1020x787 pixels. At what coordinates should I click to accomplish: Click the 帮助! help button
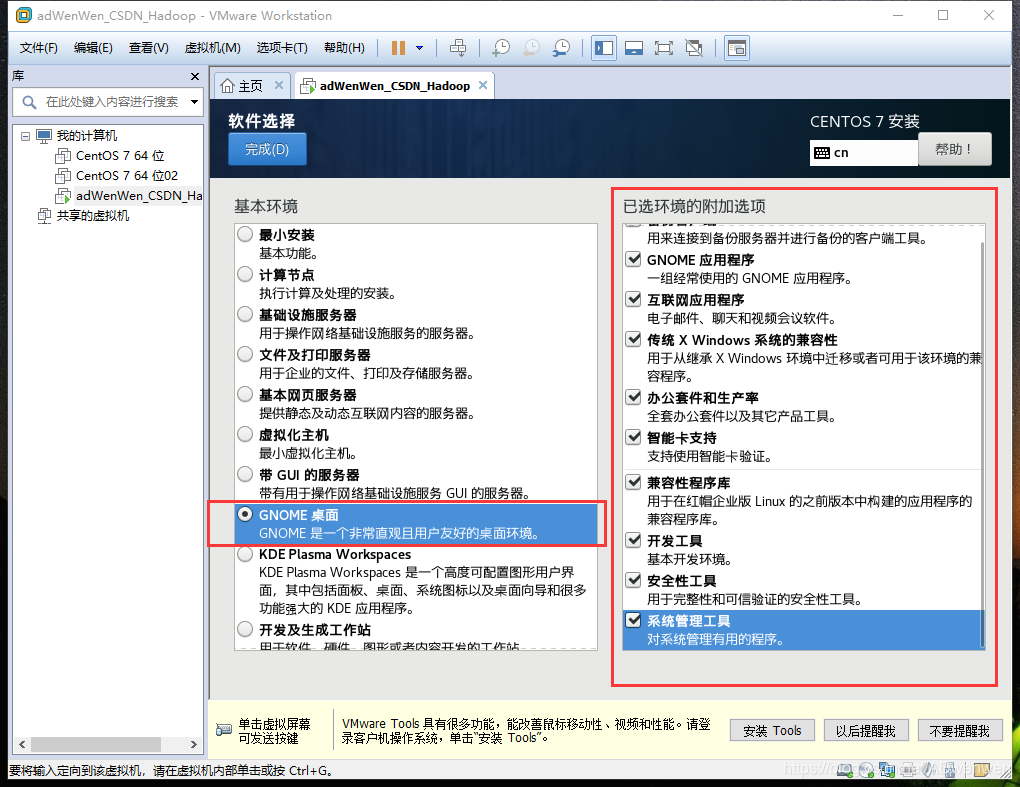[954, 150]
